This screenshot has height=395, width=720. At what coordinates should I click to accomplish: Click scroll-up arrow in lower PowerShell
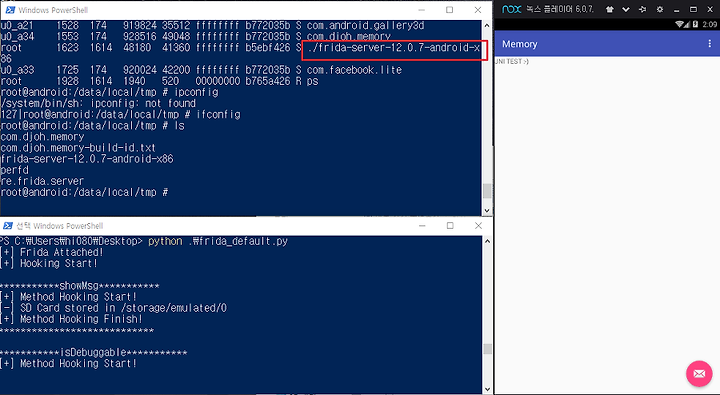(487, 241)
